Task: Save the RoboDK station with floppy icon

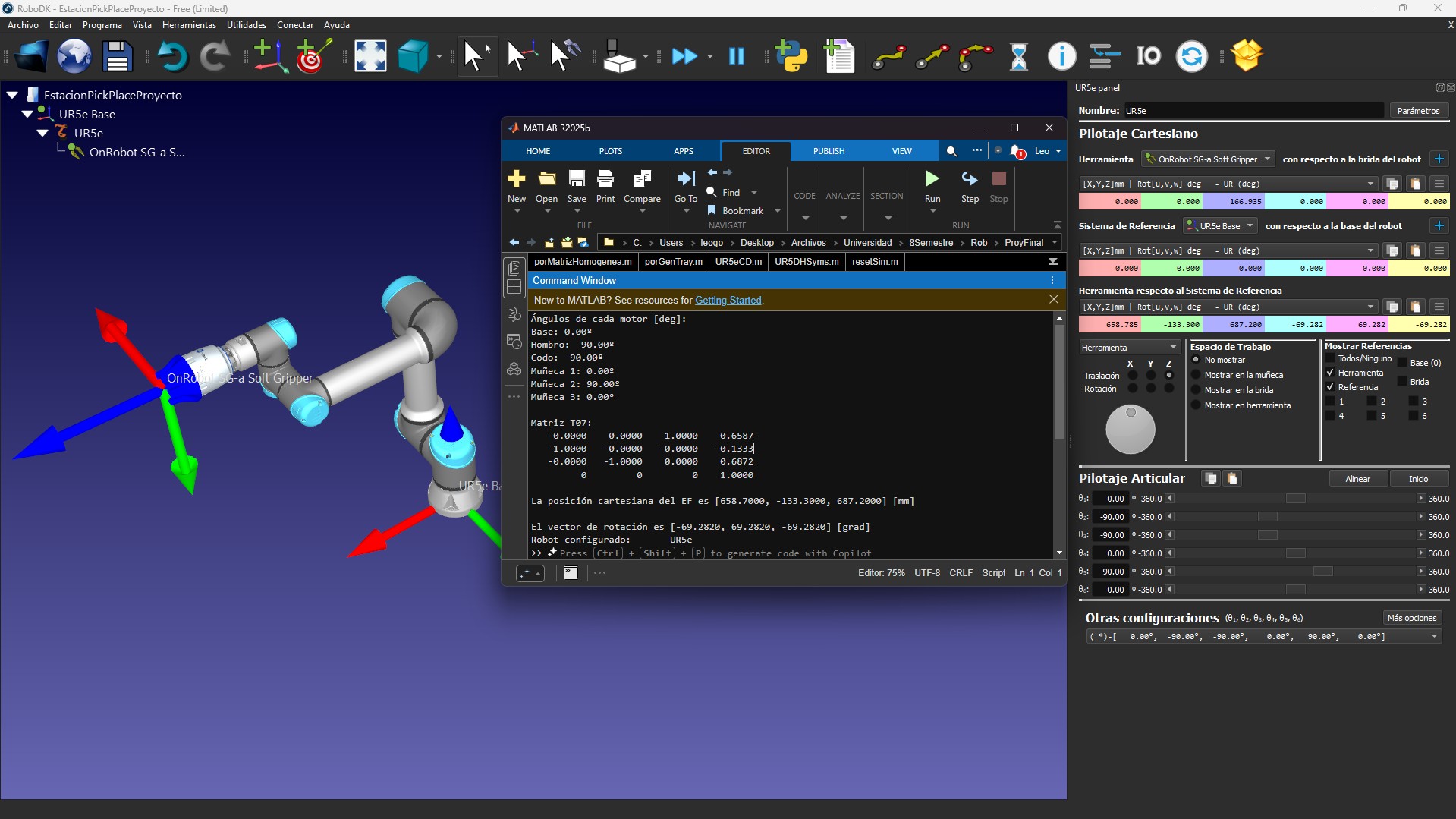Action: click(117, 56)
